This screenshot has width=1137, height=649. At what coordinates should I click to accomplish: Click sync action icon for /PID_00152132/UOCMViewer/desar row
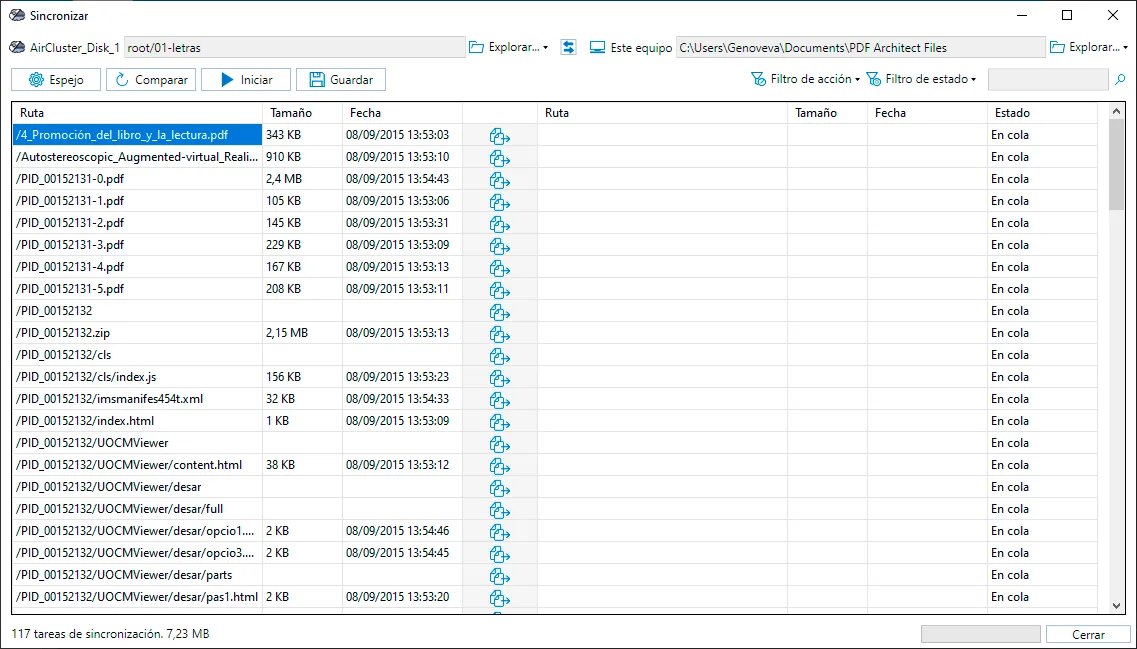(500, 487)
